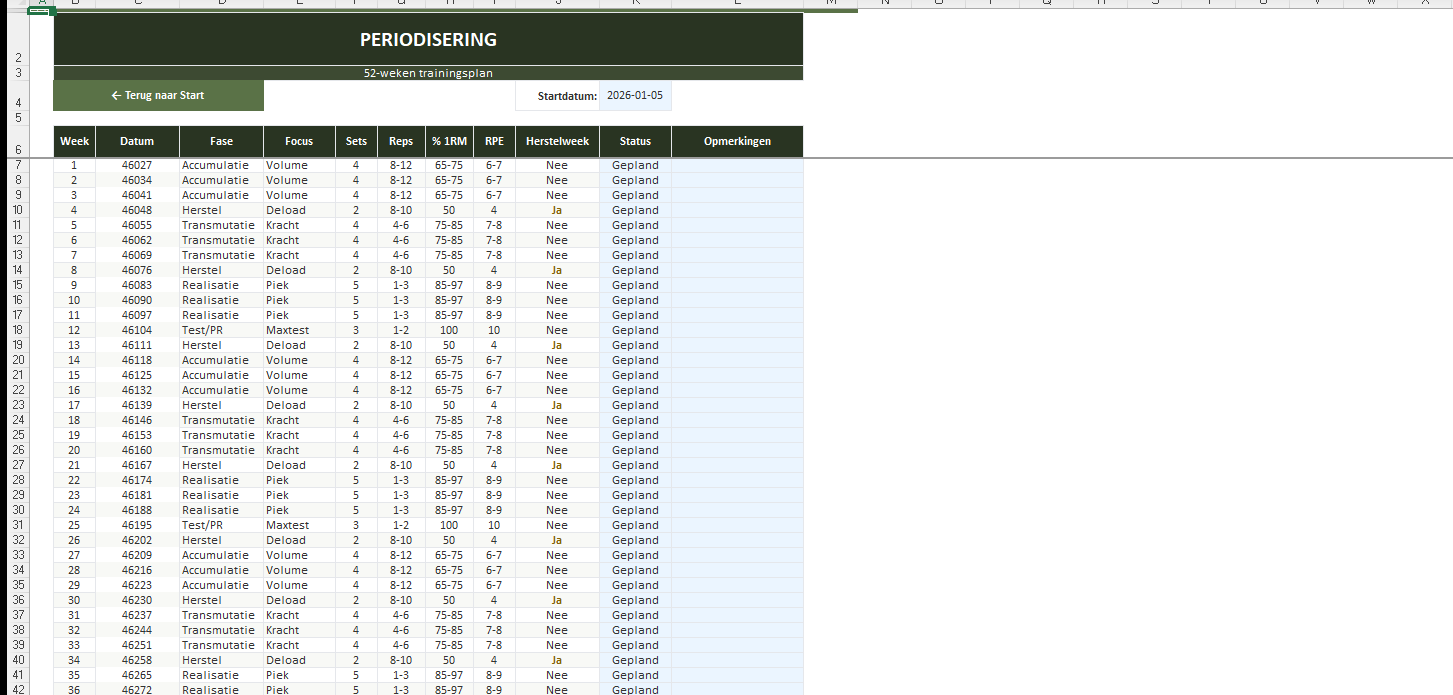
Task: Select the 'Ja' Herstelweek cell for week 8
Action: coord(557,270)
